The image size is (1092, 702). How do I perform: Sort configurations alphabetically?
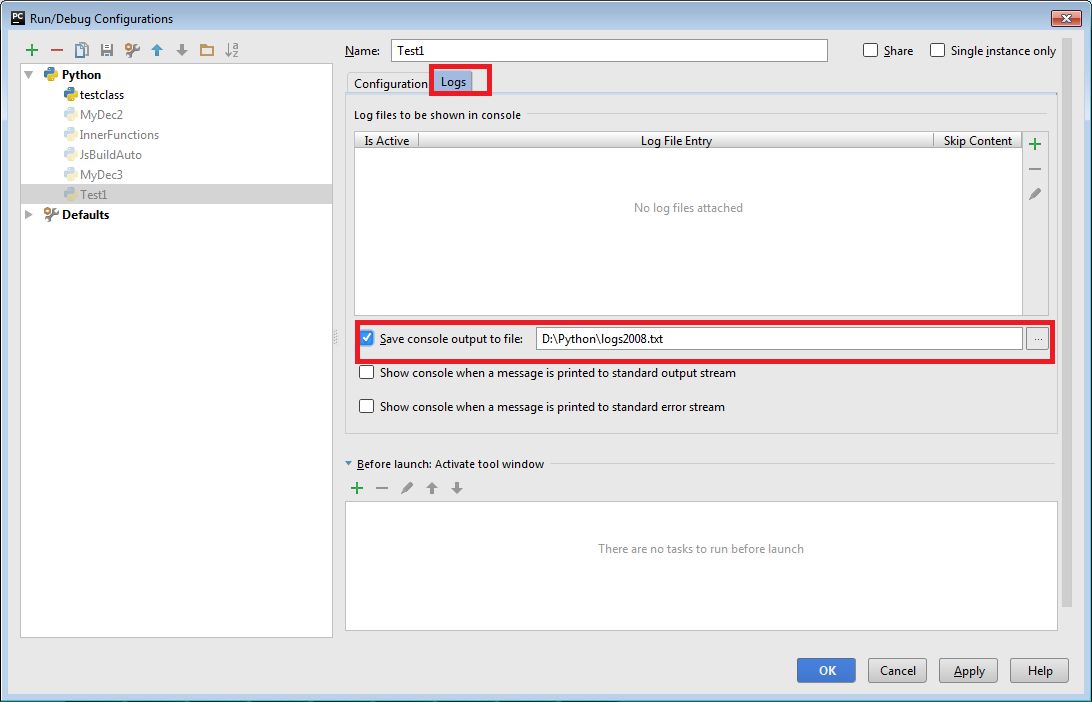point(232,50)
